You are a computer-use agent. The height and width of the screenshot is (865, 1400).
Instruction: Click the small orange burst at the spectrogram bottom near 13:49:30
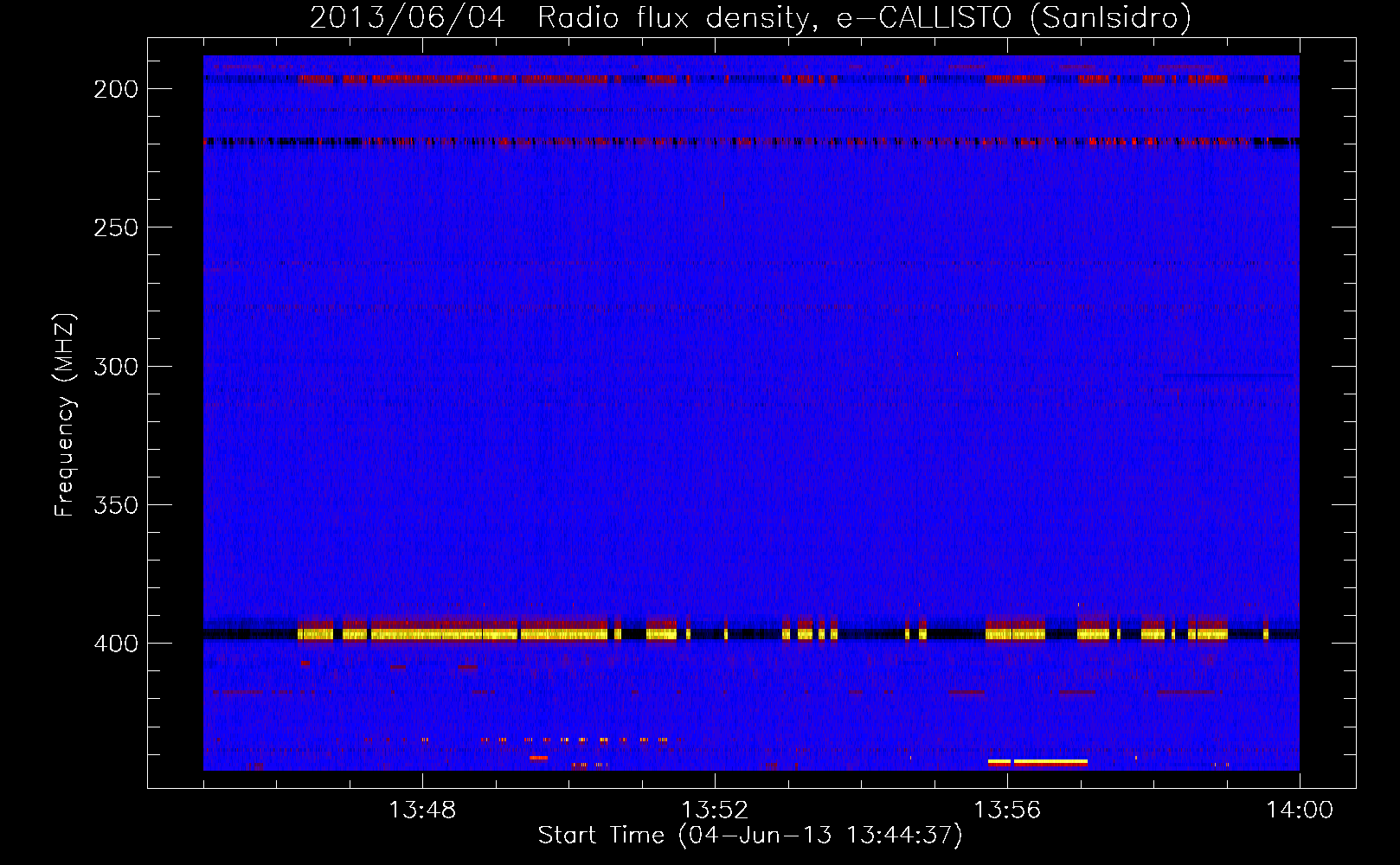(x=538, y=758)
